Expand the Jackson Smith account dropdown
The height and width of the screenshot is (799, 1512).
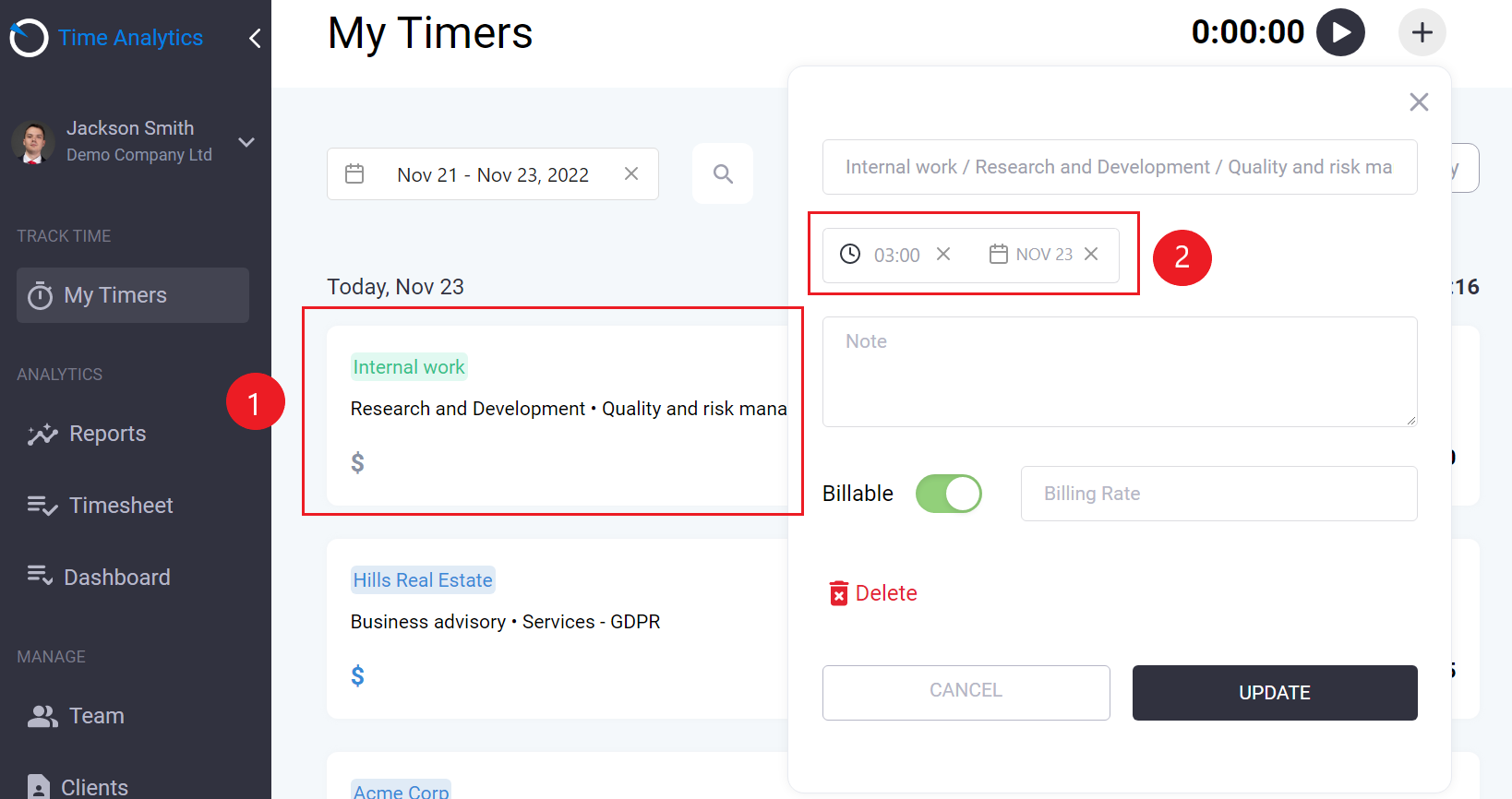246,142
